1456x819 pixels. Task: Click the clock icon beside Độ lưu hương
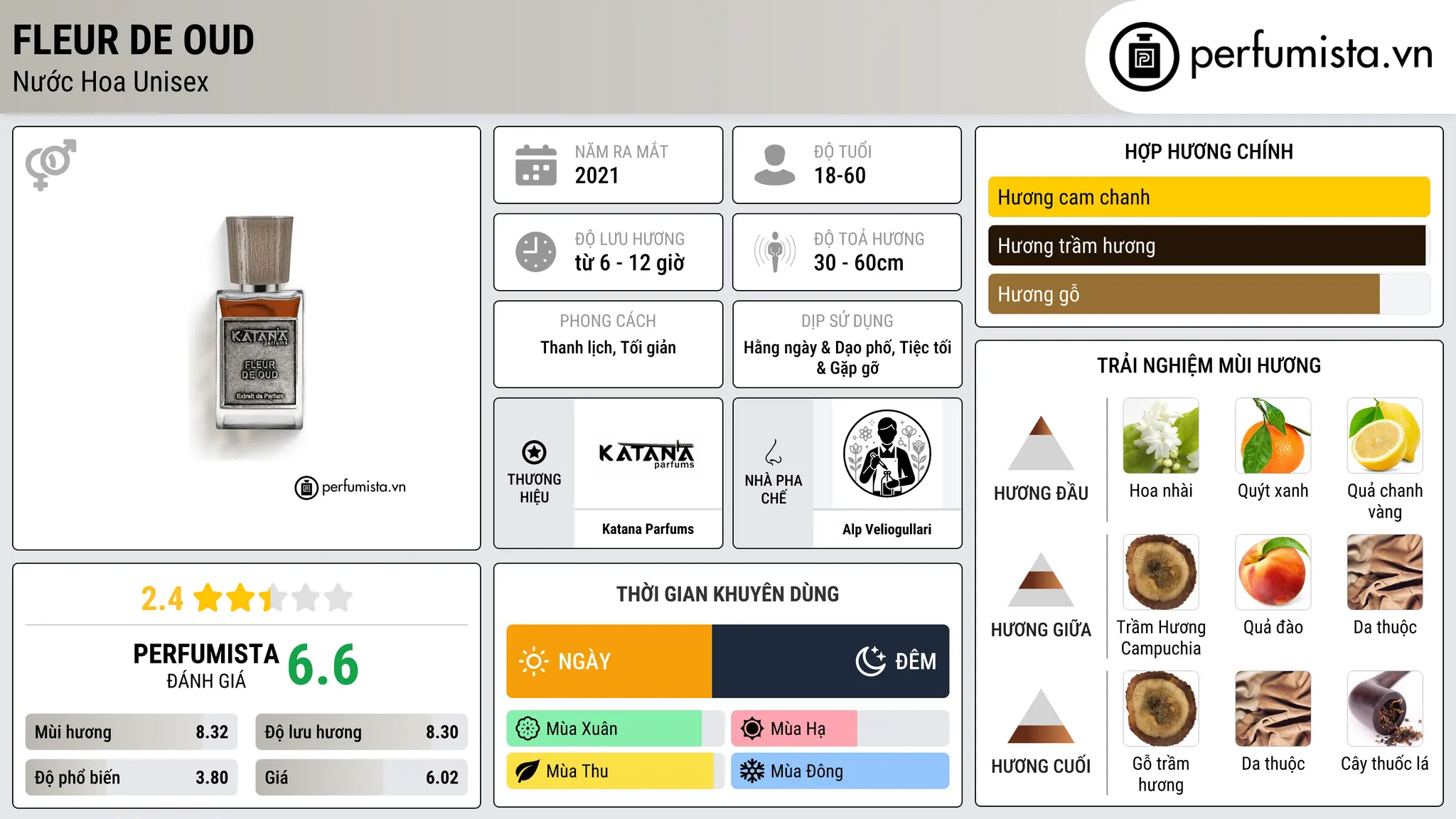pos(536,252)
